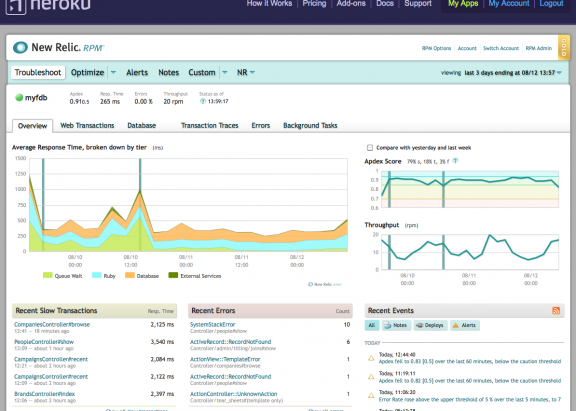Click warning icon for 11:06:20 event
The image size is (576, 411).
[371, 396]
